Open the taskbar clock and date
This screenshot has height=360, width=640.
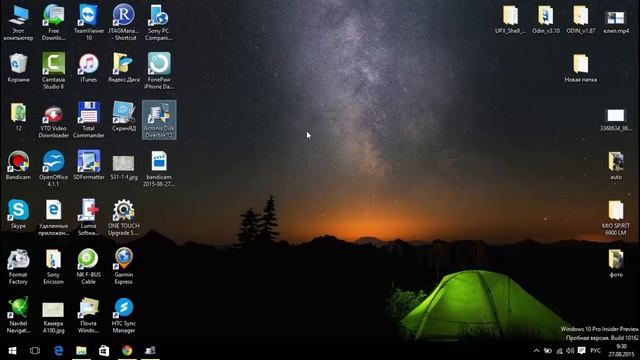coord(621,351)
